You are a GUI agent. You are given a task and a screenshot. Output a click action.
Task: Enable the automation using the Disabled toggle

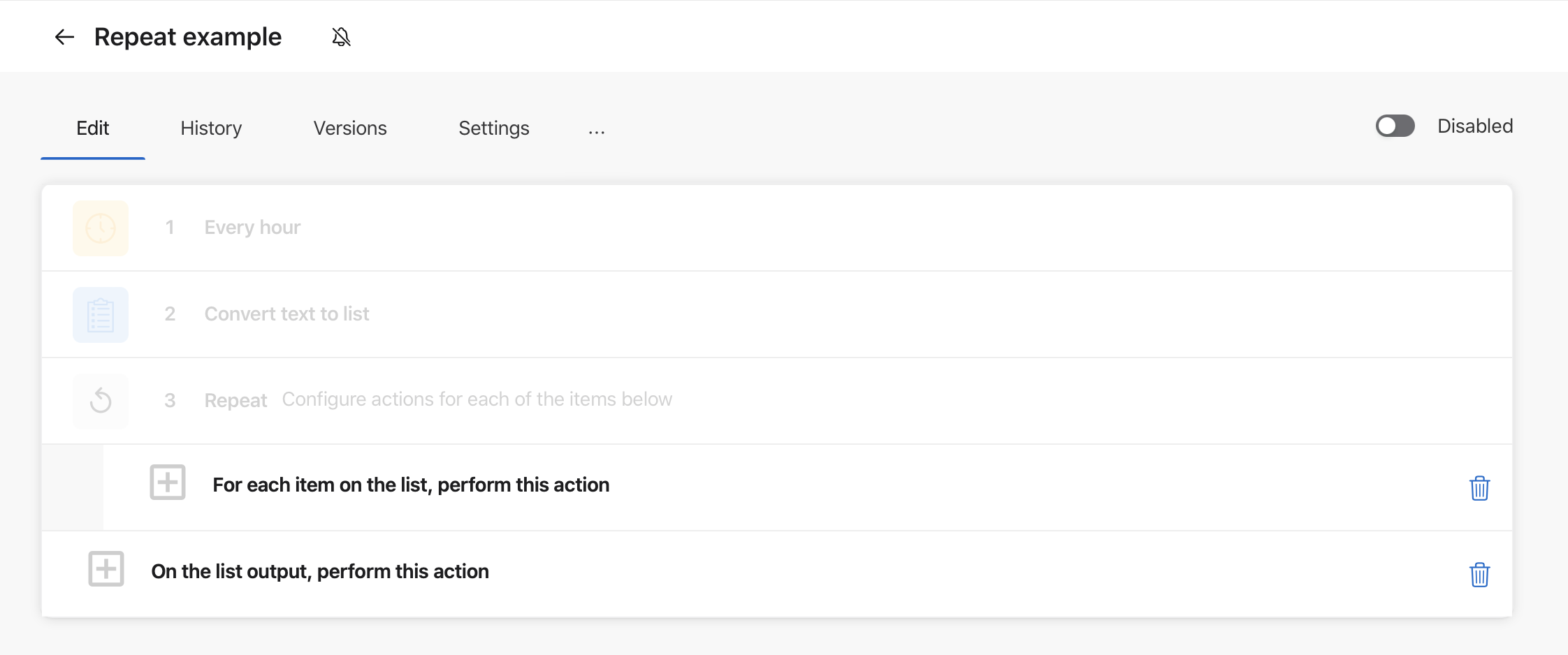click(1394, 126)
